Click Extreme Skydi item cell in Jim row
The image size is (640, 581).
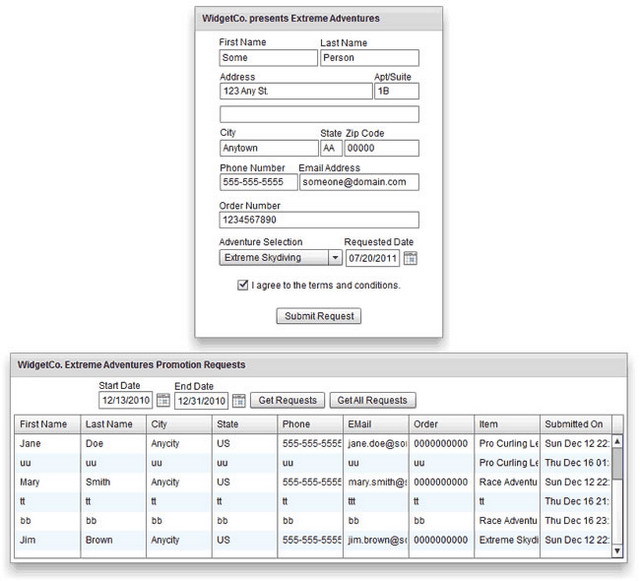(507, 540)
